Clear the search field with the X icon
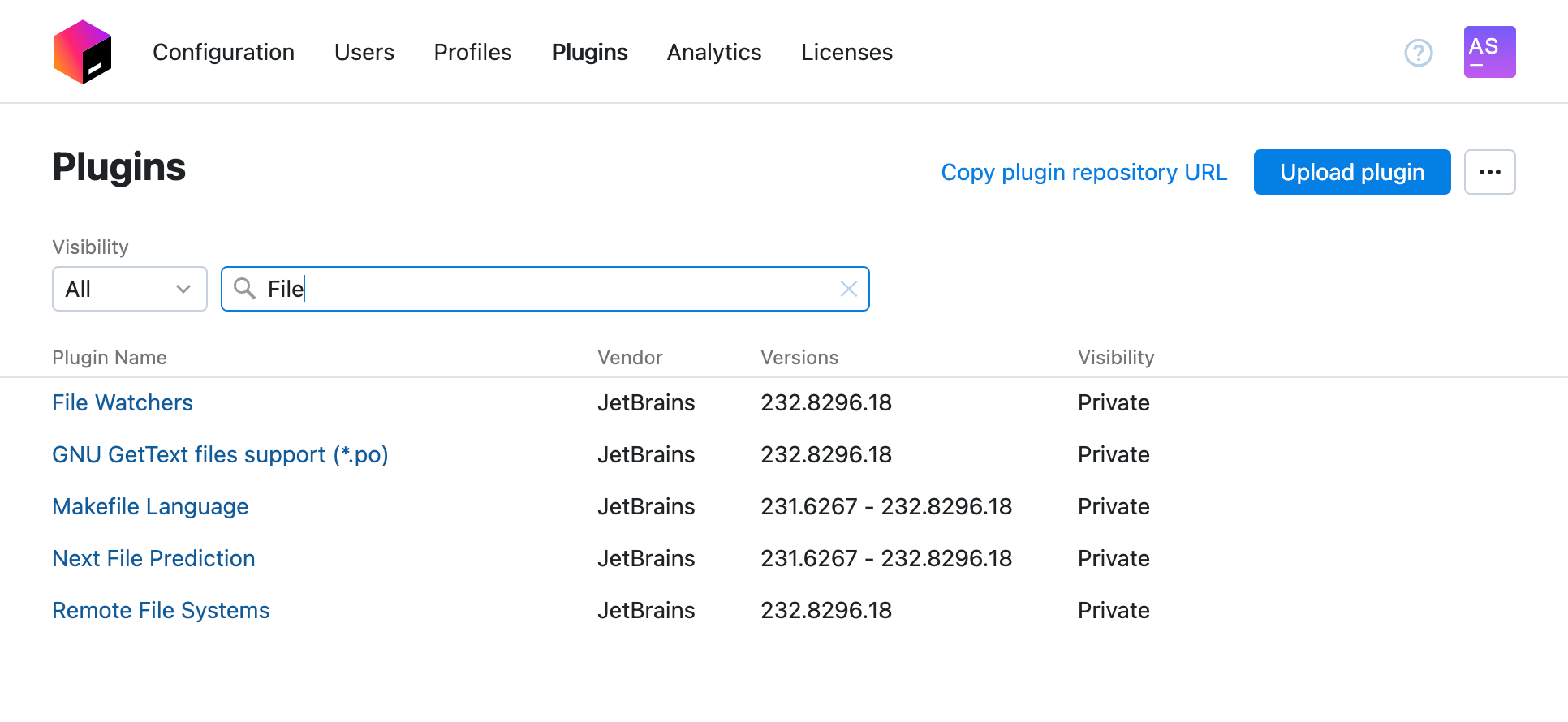 849,289
